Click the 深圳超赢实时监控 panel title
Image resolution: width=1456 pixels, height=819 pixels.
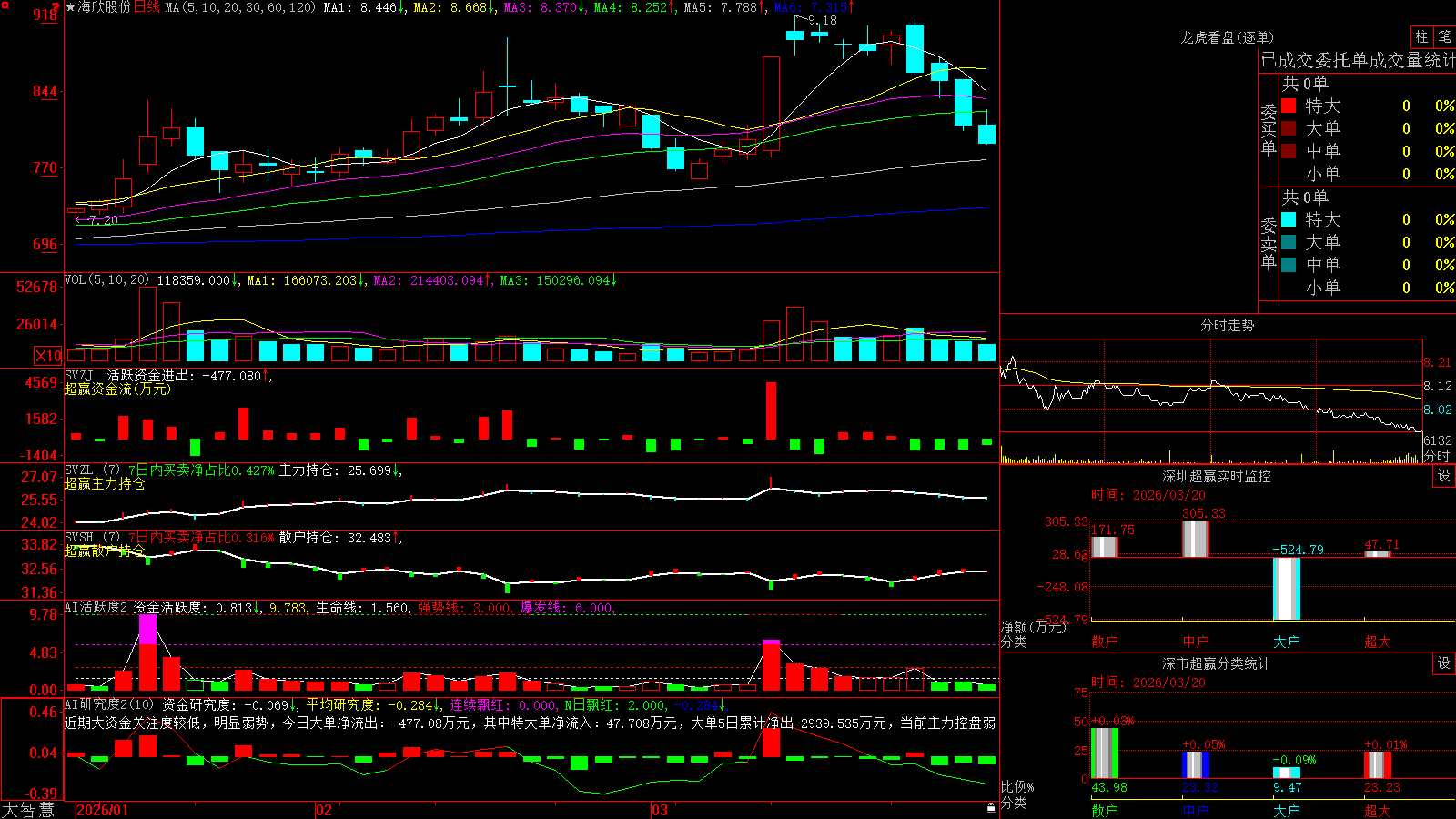(x=1217, y=476)
